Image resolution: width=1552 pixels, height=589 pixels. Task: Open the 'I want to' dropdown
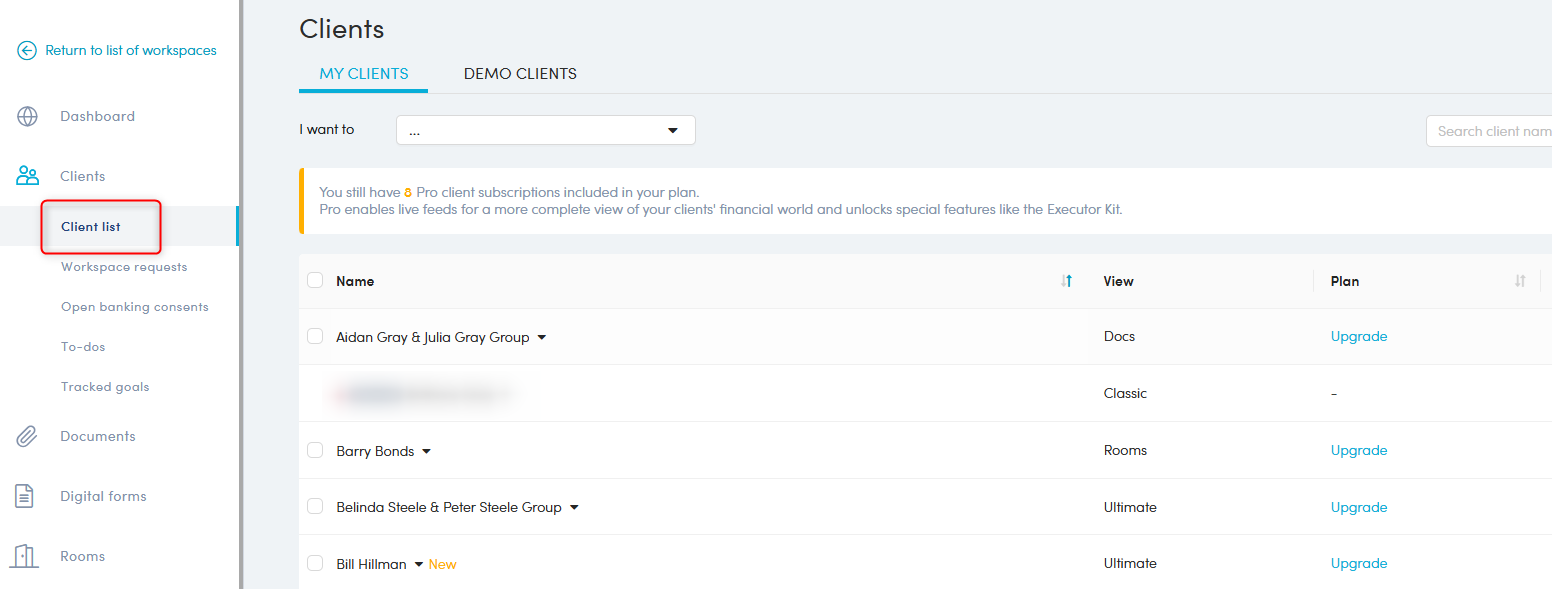(545, 130)
